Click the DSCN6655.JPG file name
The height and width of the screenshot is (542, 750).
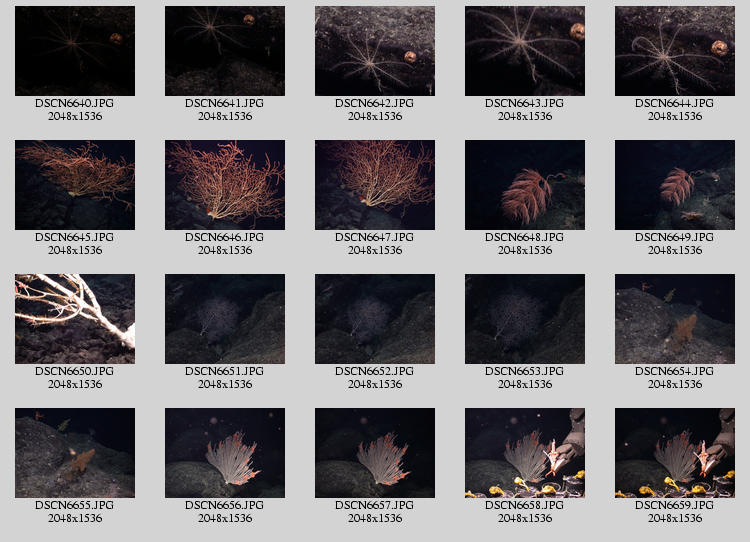click(x=75, y=505)
